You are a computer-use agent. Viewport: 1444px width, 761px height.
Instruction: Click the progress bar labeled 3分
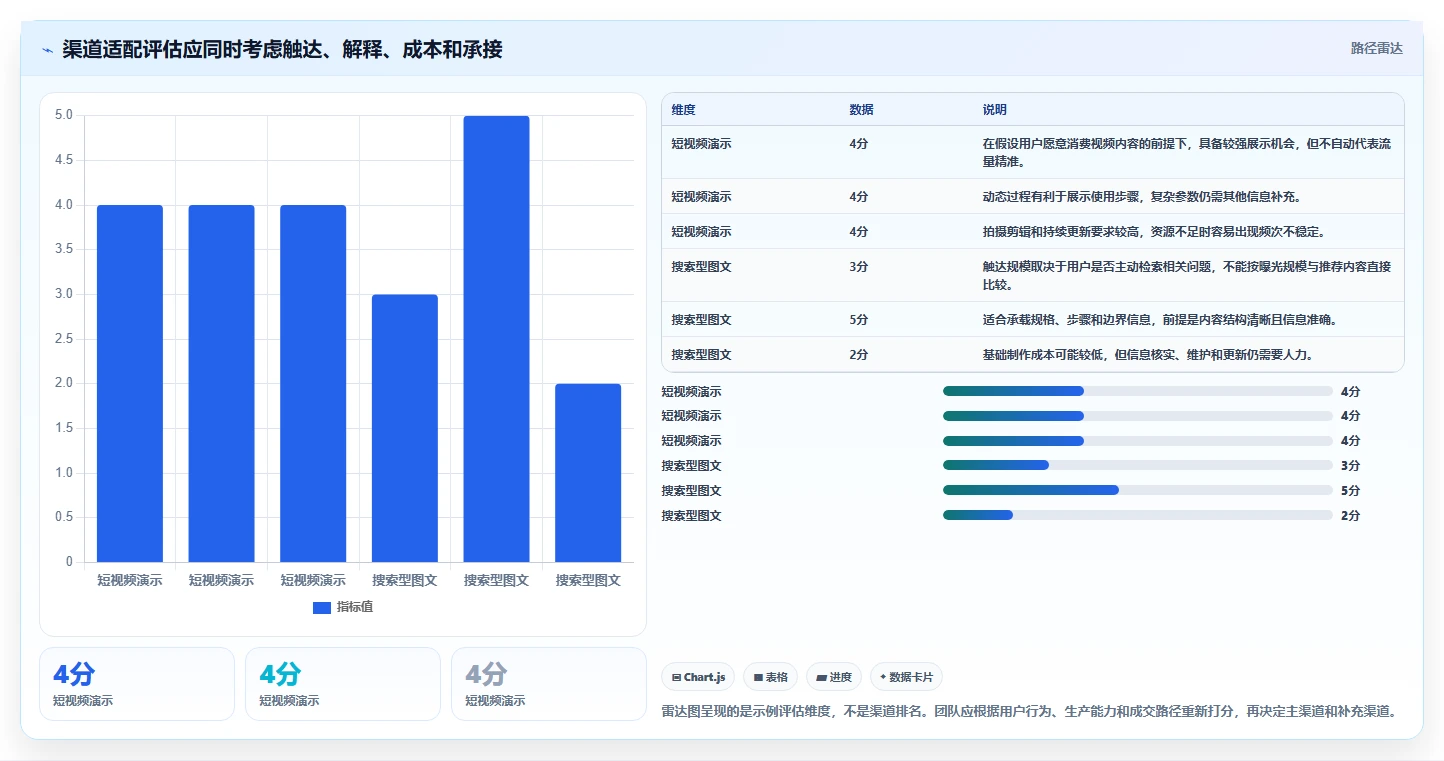point(1138,465)
